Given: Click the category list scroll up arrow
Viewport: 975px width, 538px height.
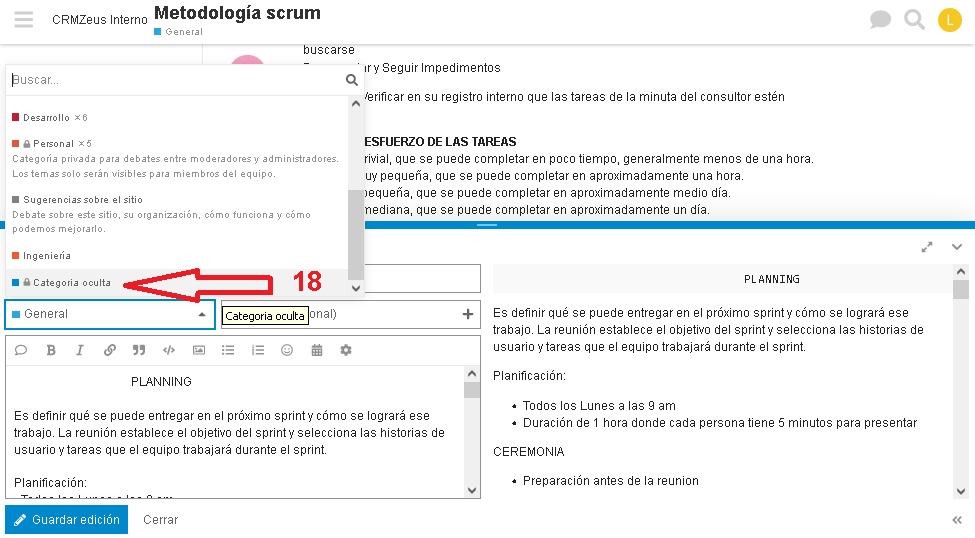Looking at the screenshot, I should (x=356, y=104).
